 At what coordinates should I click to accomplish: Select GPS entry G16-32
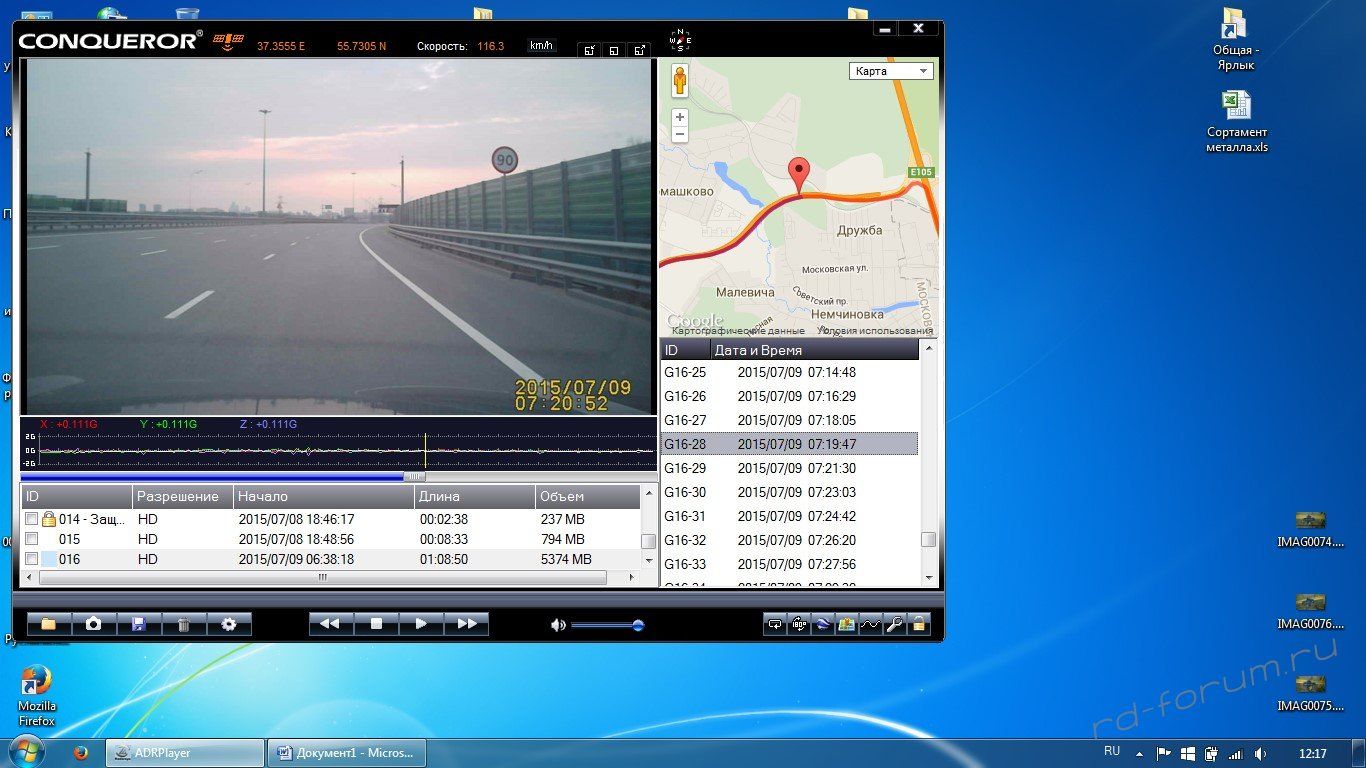point(789,540)
